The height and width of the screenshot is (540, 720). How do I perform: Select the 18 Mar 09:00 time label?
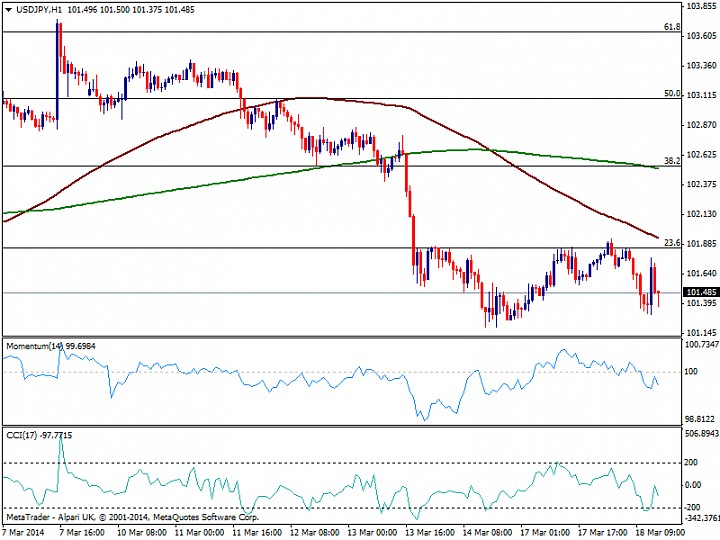pos(657,532)
